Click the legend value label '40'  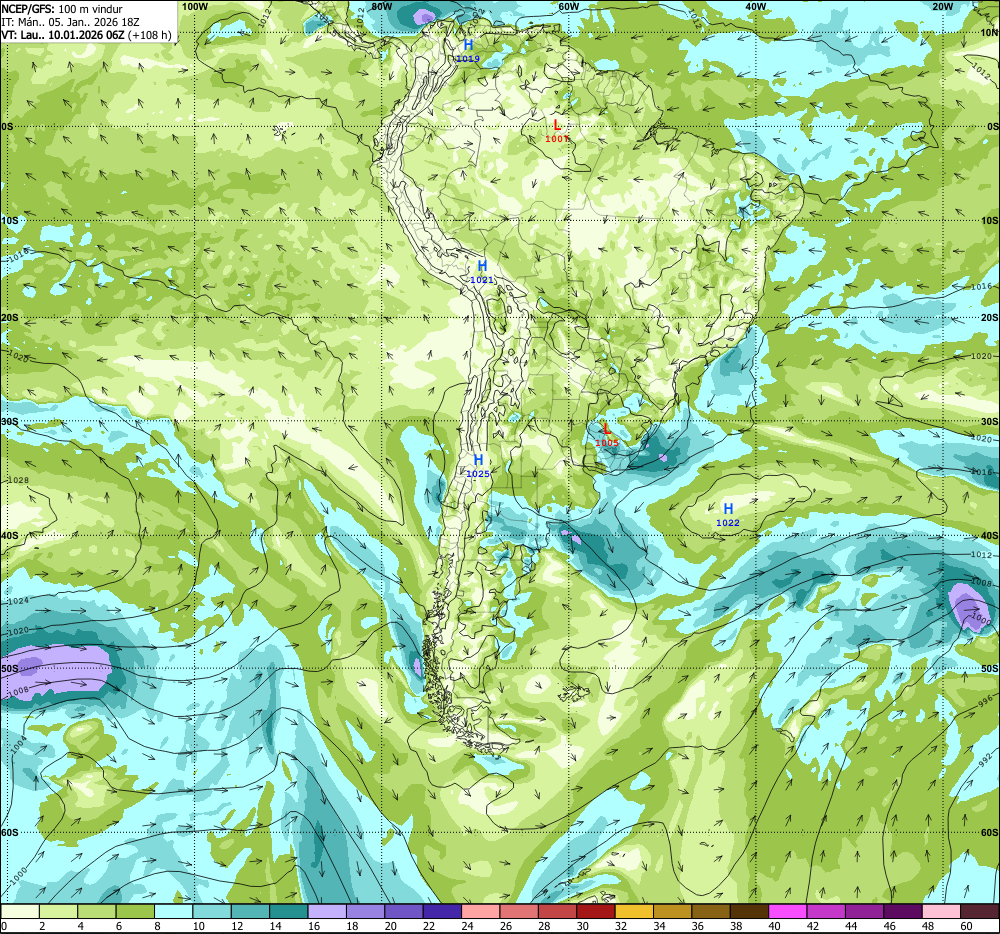coord(774,926)
